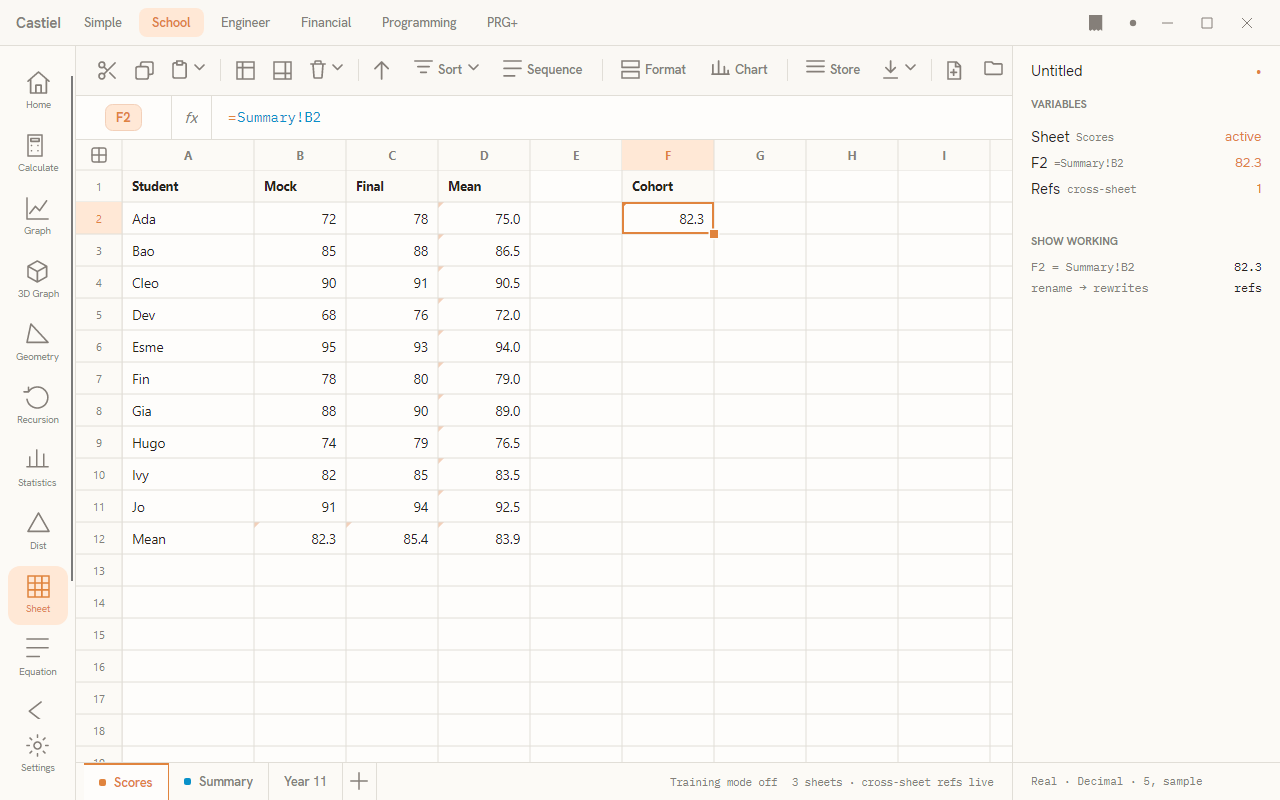The height and width of the screenshot is (800, 1280).
Task: Click the Refs cross-sheet variable row
Action: click(1146, 189)
